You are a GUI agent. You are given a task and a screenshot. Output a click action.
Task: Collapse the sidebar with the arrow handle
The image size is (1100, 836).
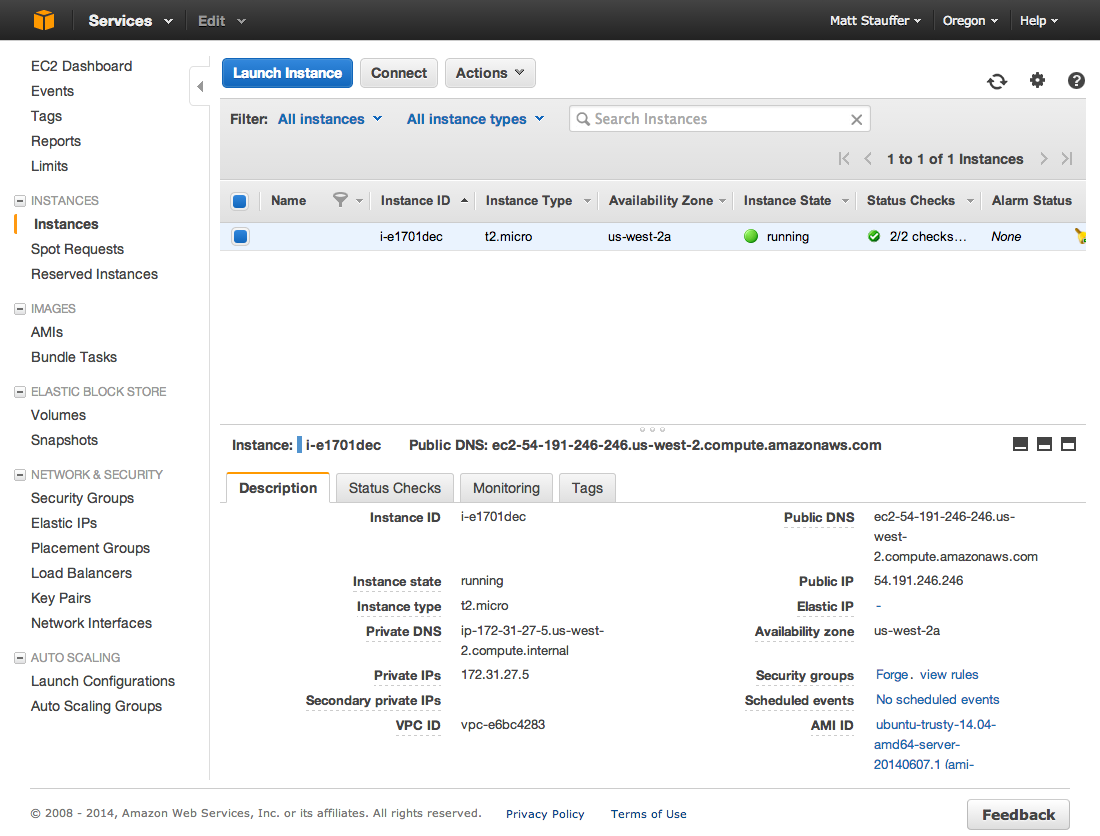[x=200, y=86]
